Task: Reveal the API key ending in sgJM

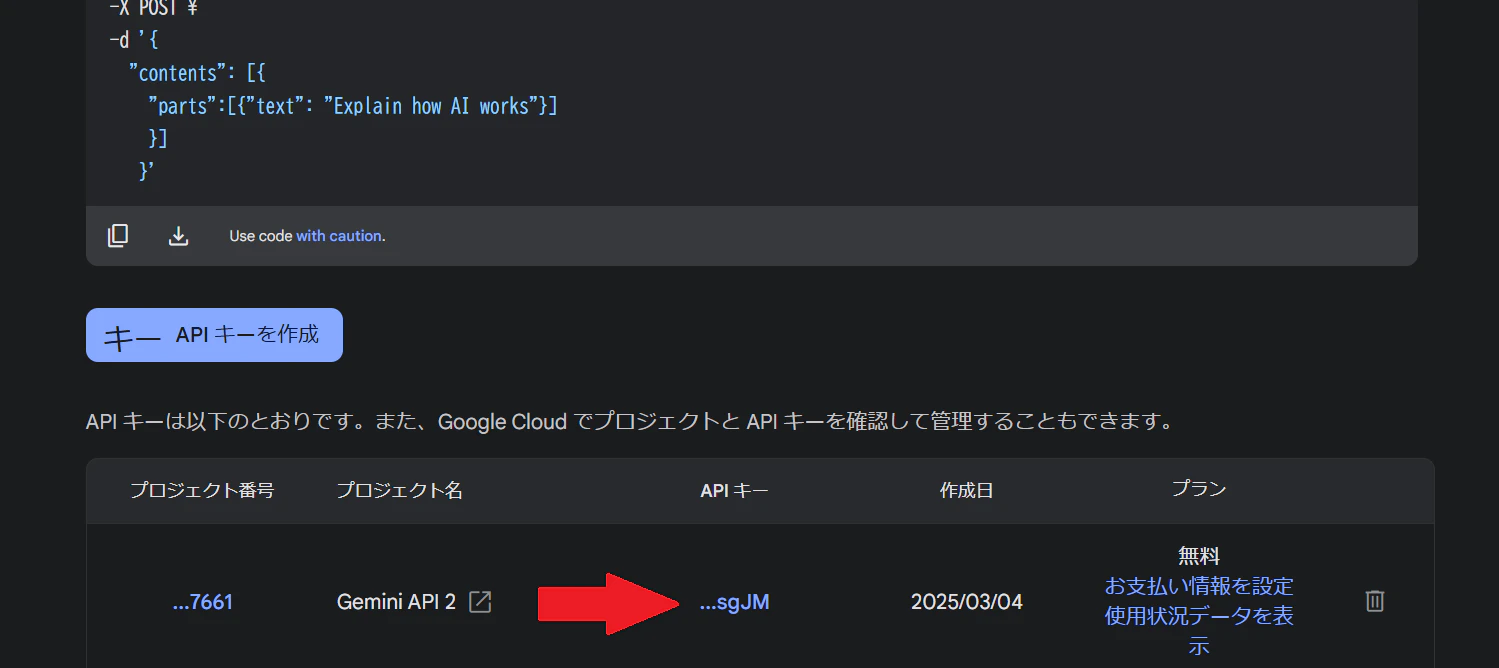Action: coord(734,602)
